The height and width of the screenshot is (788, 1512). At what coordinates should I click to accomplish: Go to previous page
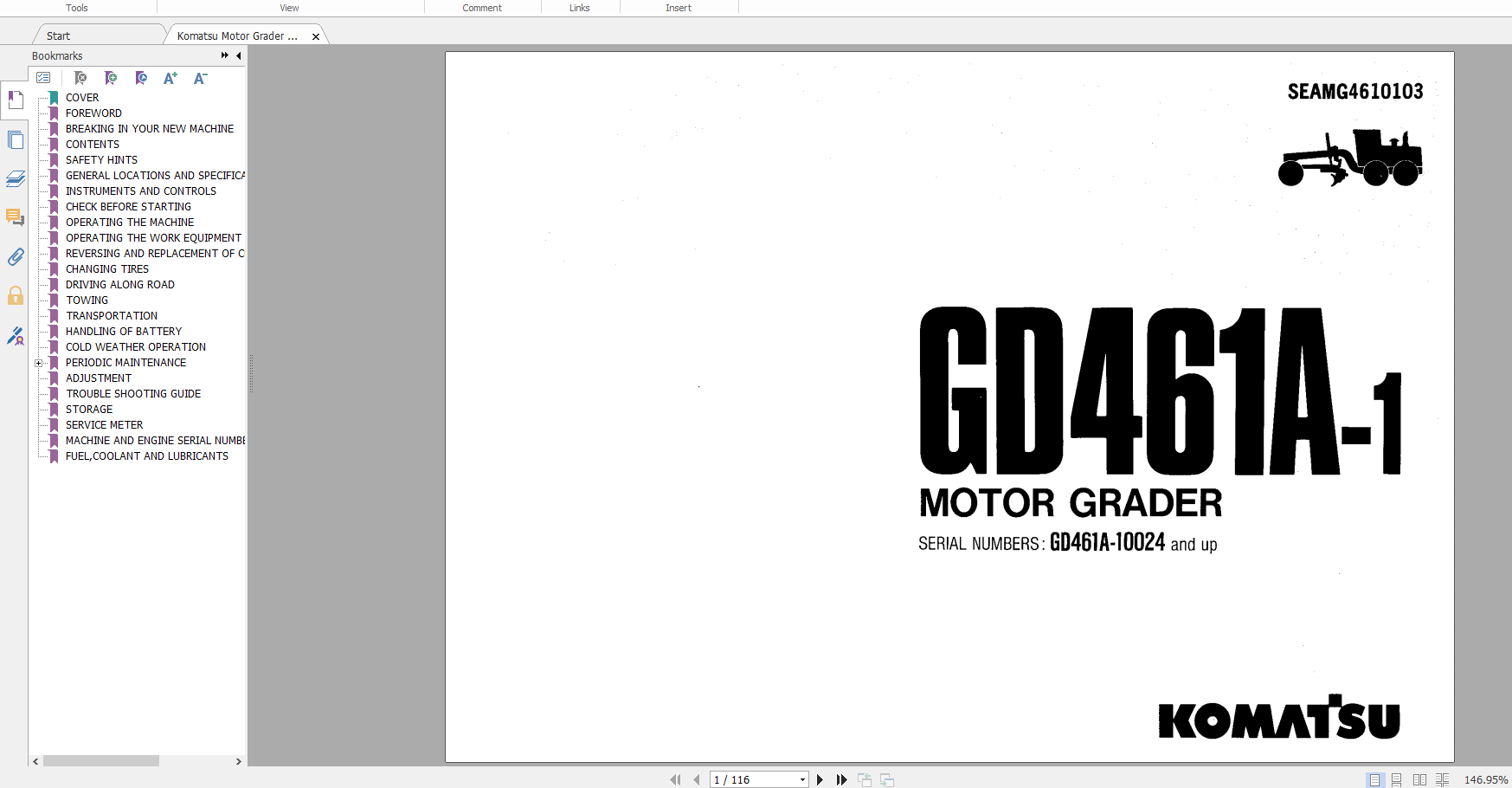[696, 780]
